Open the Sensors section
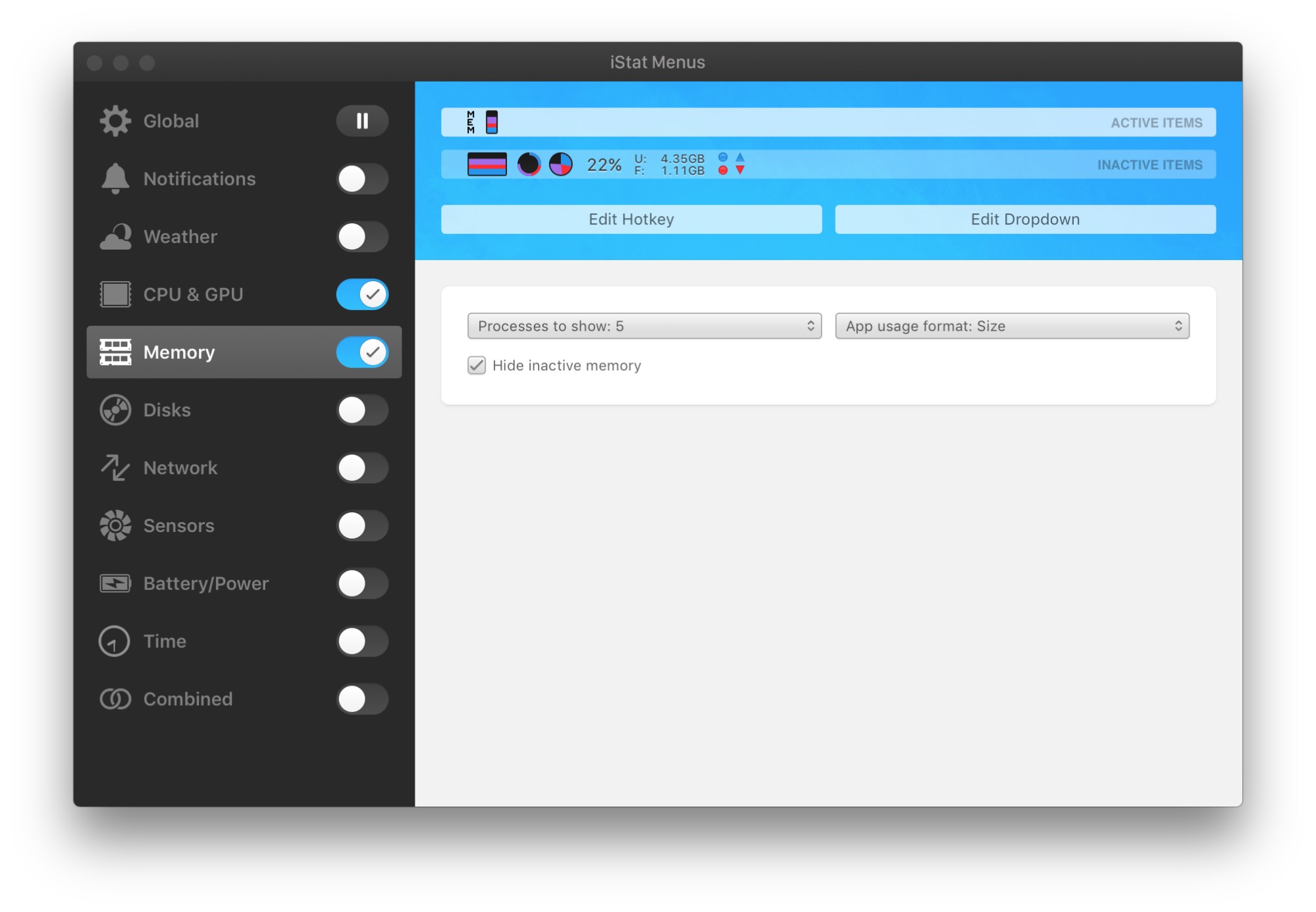Viewport: 1316px width, 912px height. click(179, 525)
